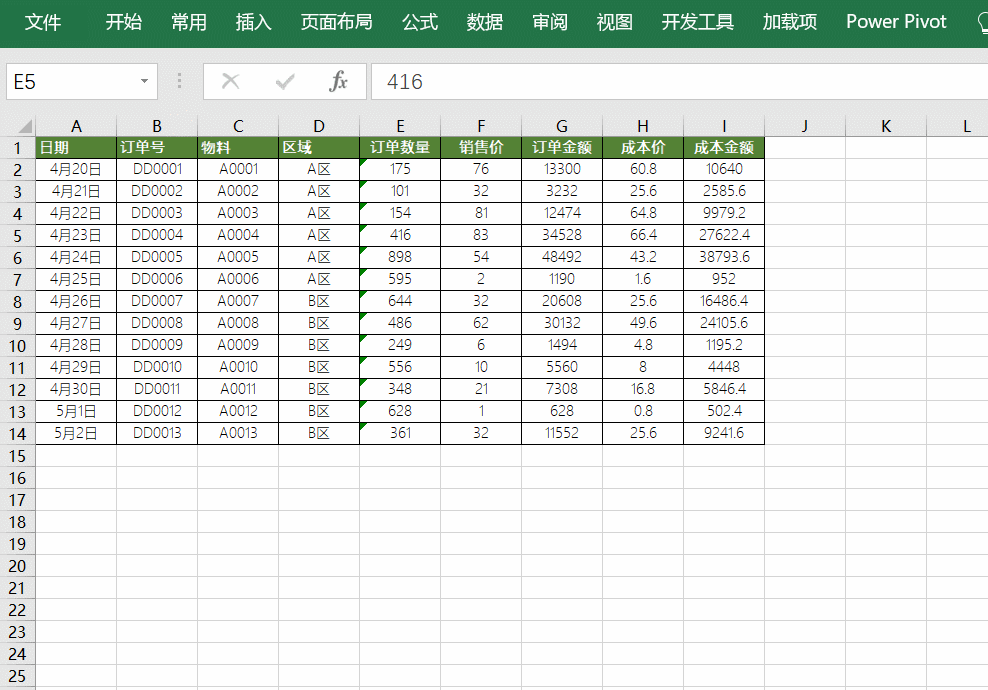Screen dimensions: 988x690
Task: Select the order amount cell 11552
Action: point(562,433)
